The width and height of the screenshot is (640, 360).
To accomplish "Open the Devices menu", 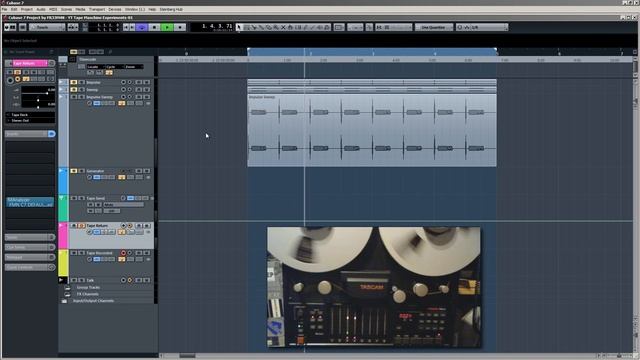I will coord(115,9).
